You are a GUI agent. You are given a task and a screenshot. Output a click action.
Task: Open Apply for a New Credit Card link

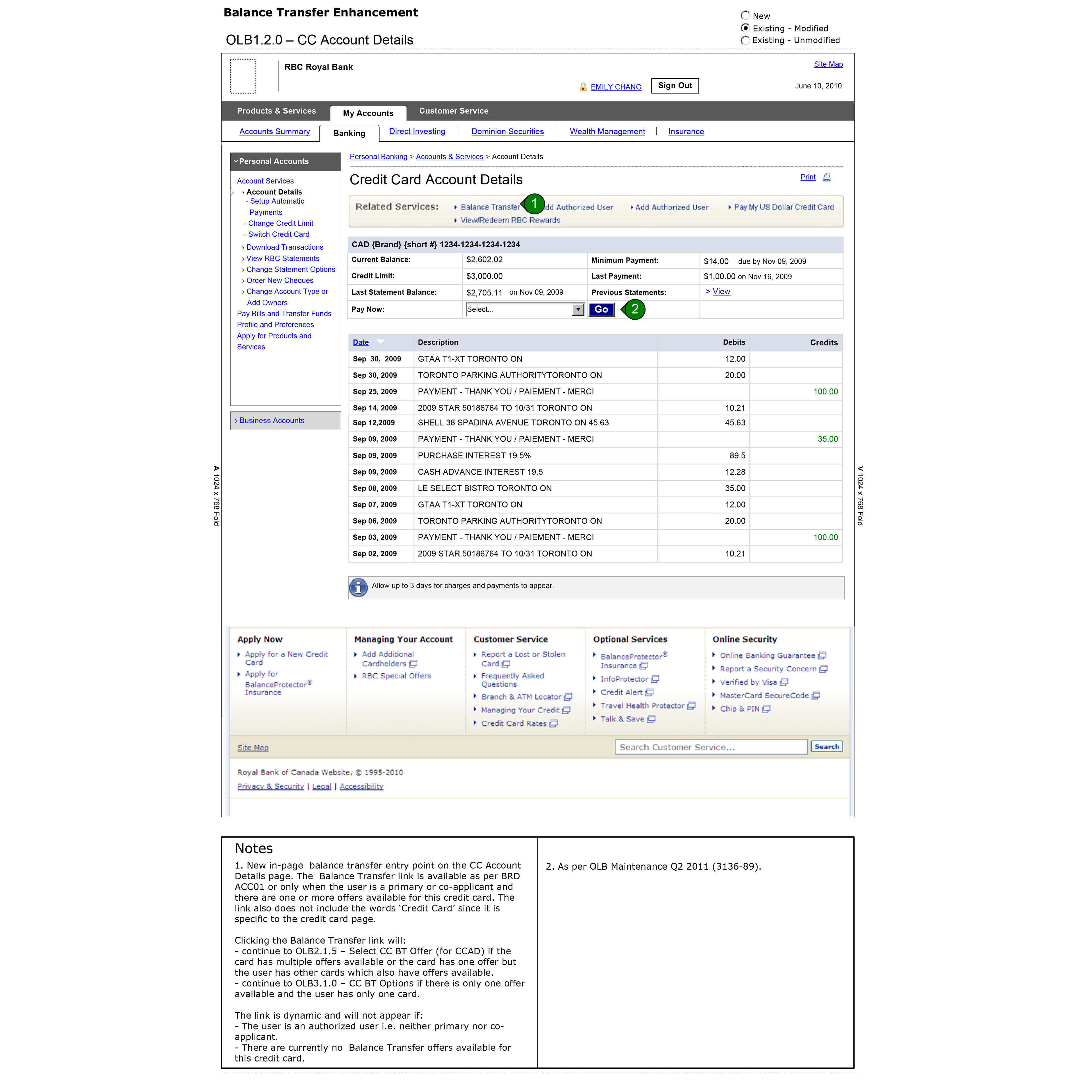click(286, 659)
